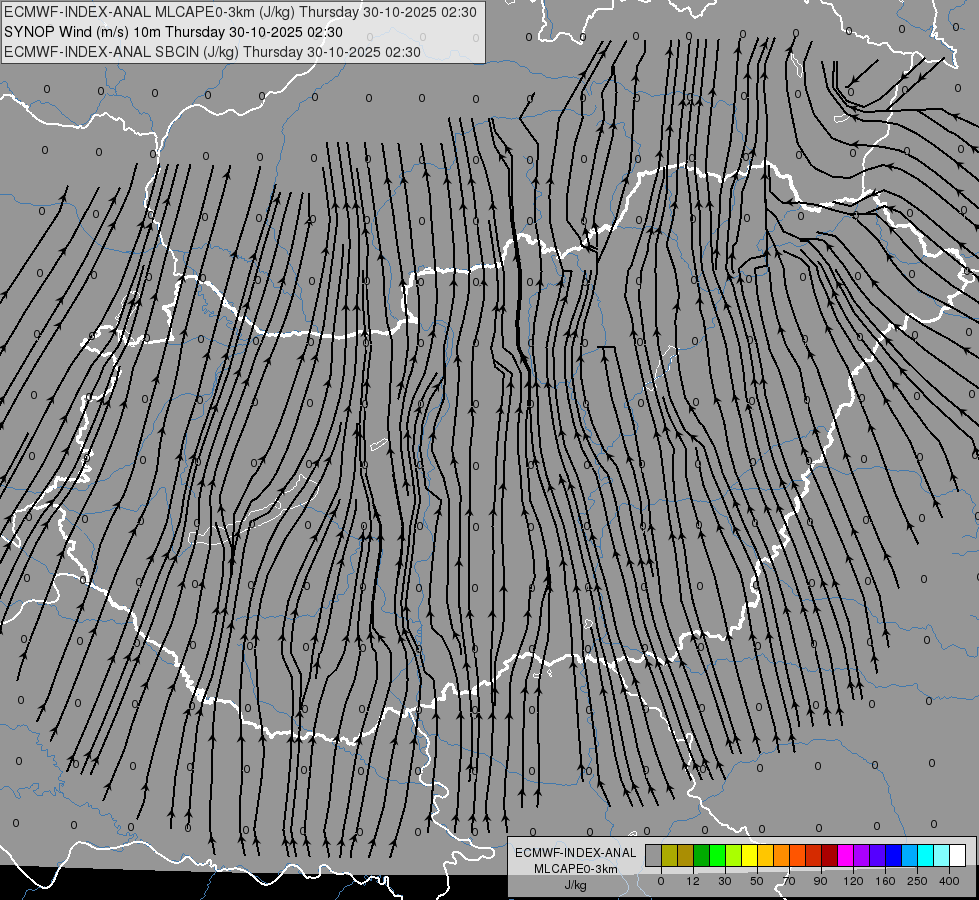Click the dark red legend swatch

coord(830,855)
